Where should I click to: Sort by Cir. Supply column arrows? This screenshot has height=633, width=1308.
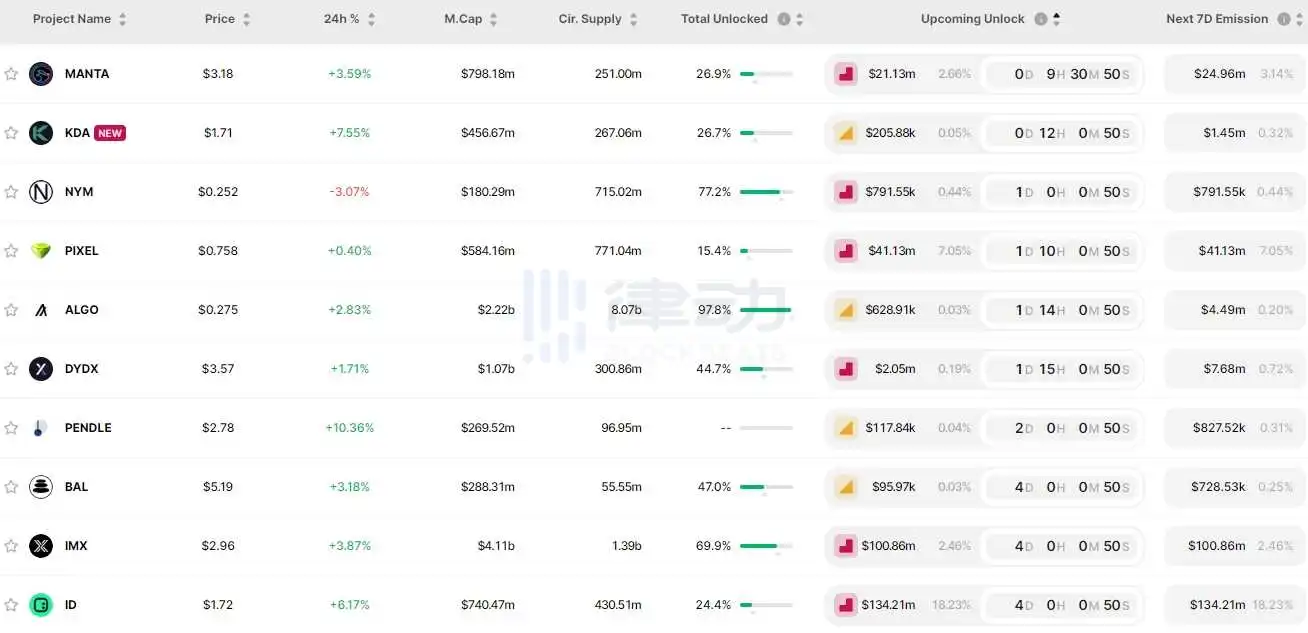click(632, 20)
